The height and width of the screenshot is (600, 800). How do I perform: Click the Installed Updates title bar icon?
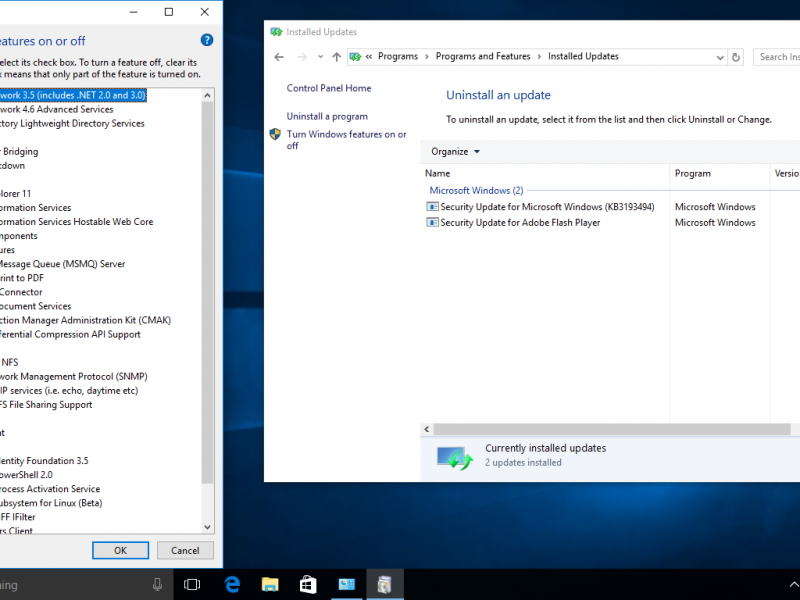276,32
